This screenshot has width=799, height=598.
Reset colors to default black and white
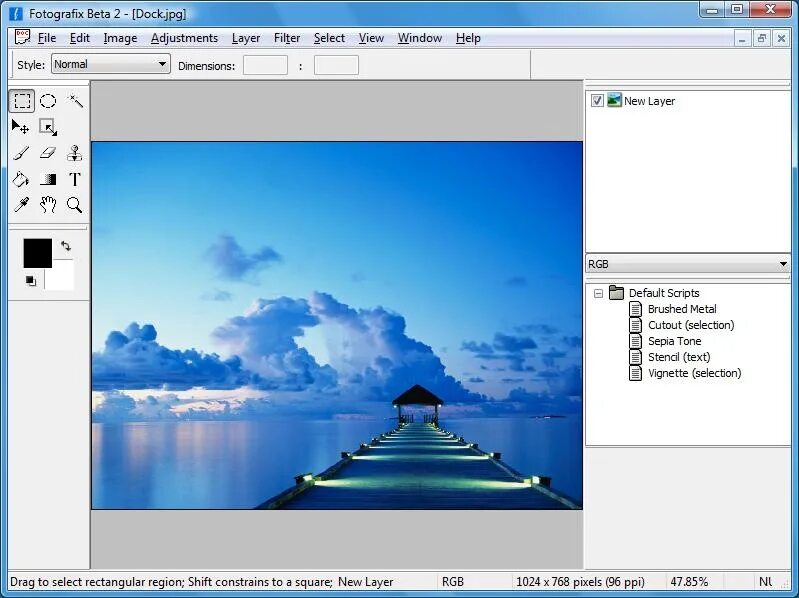(31, 281)
